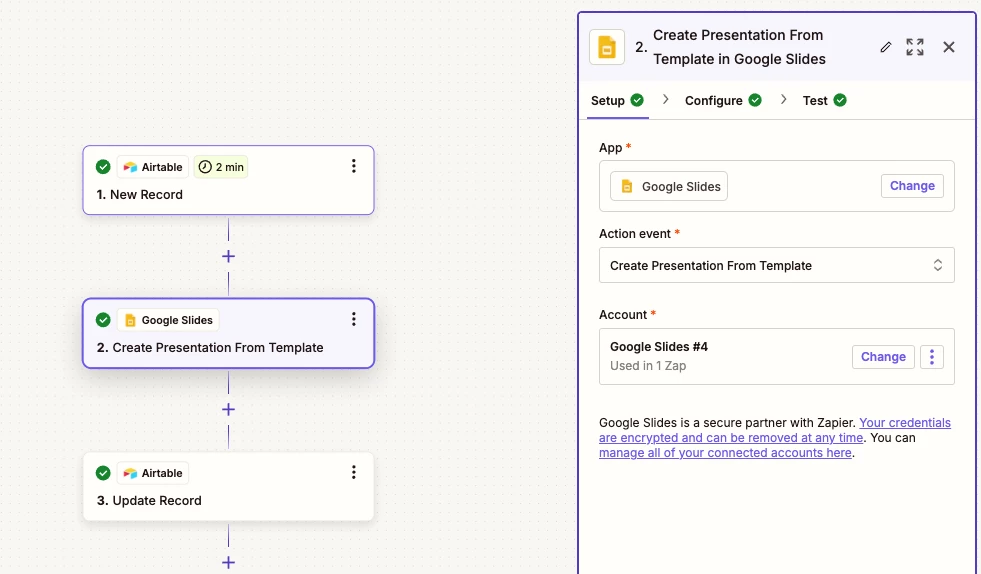Screen dimensions: 981x574
Task: Add a step below Update Record
Action: 228,562
